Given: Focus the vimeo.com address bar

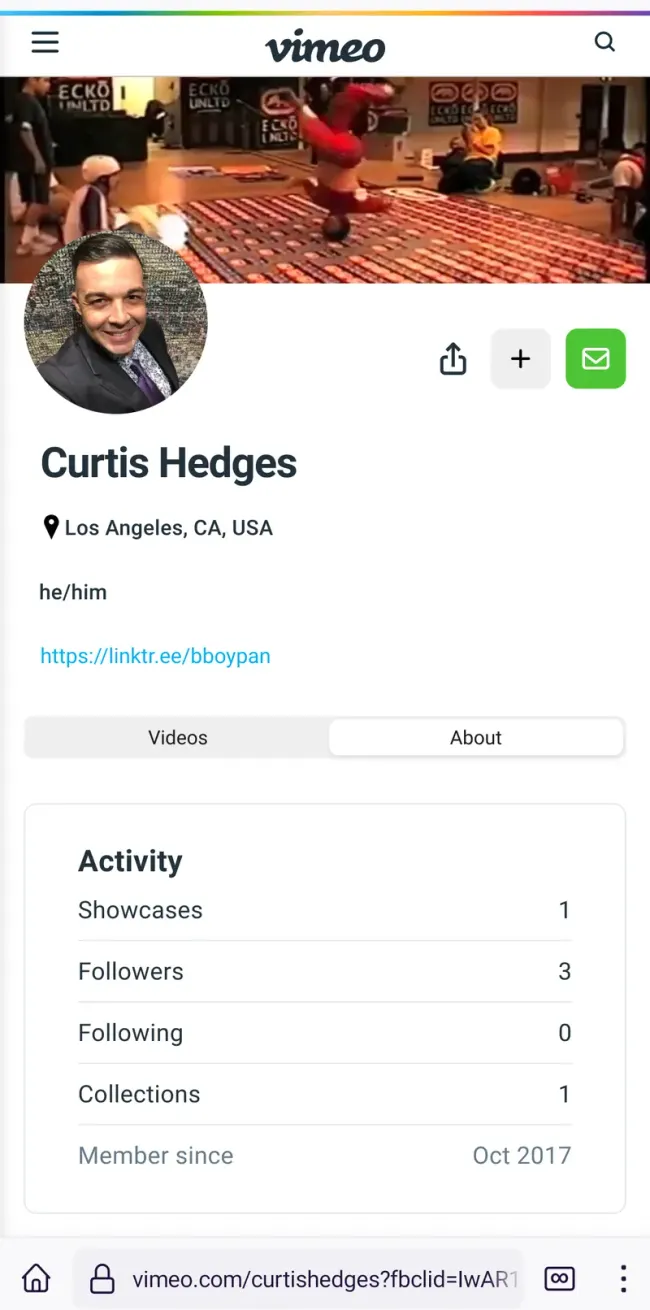Looking at the screenshot, I should pyautogui.click(x=325, y=1278).
